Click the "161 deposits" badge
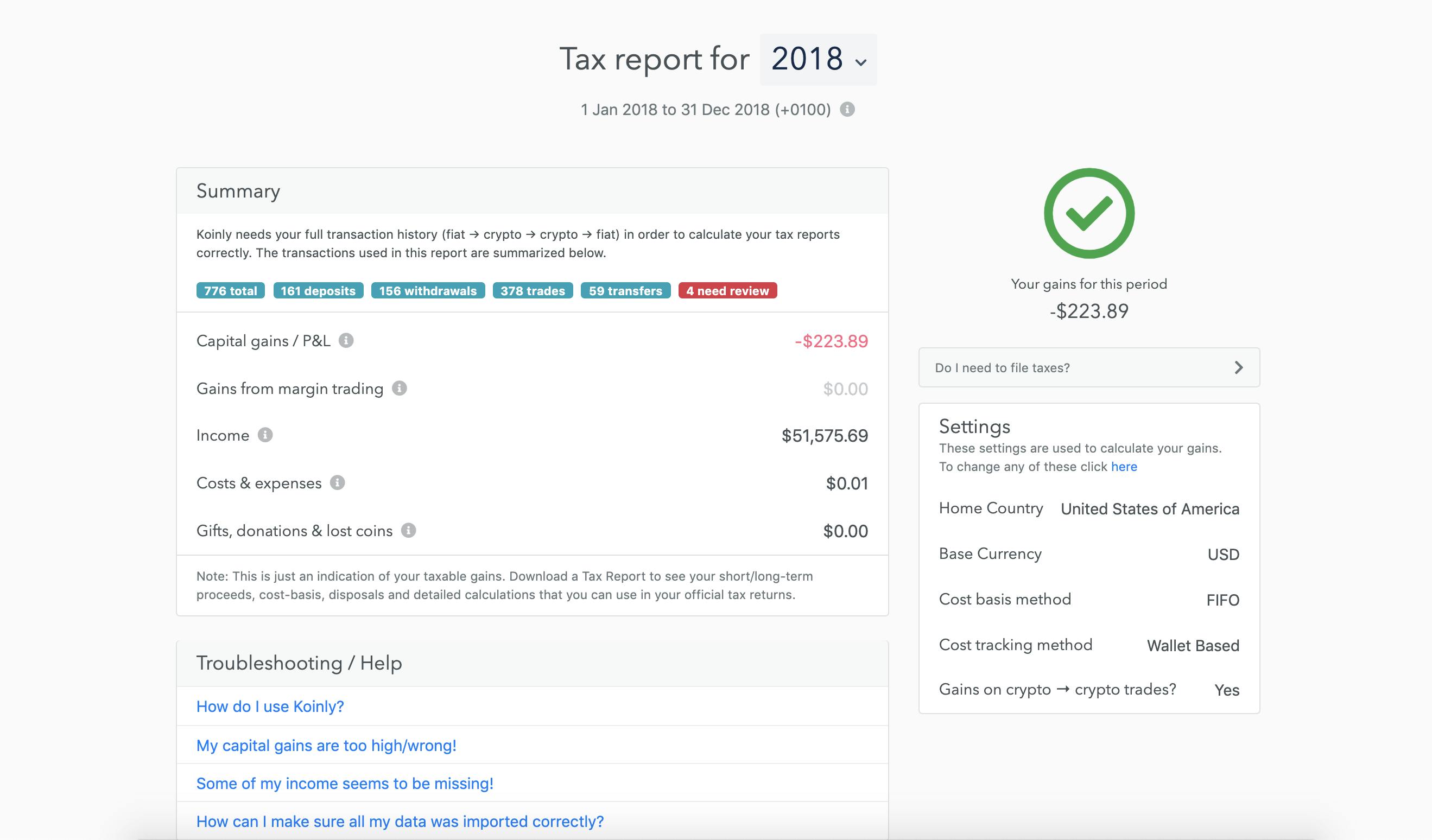 (x=318, y=291)
